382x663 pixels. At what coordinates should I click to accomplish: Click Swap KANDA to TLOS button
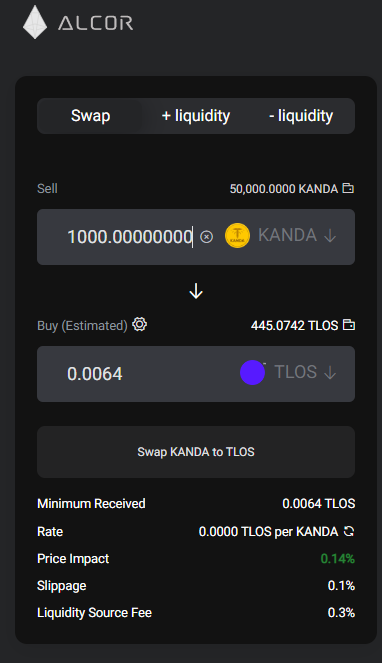click(196, 452)
